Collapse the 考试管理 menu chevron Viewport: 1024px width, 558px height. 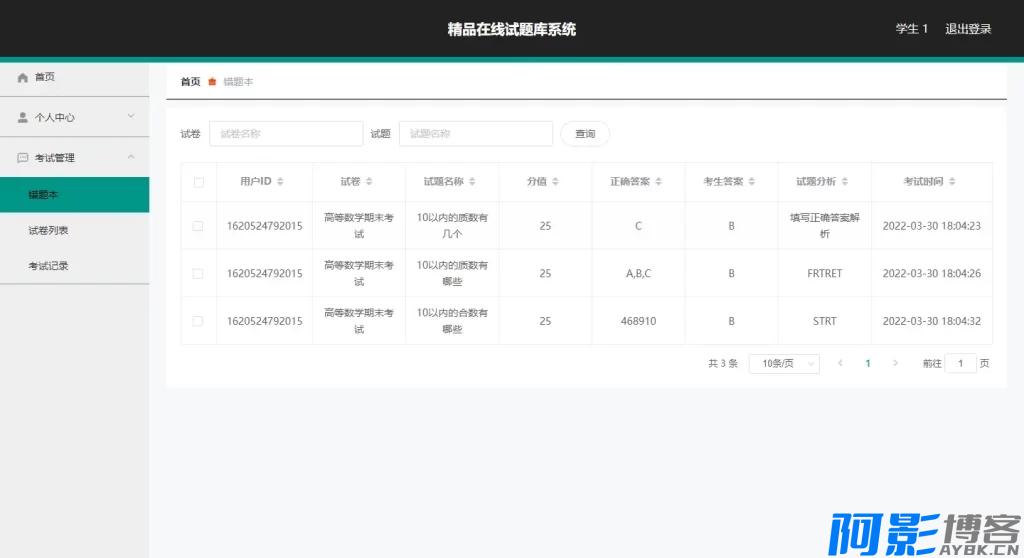click(x=130, y=157)
